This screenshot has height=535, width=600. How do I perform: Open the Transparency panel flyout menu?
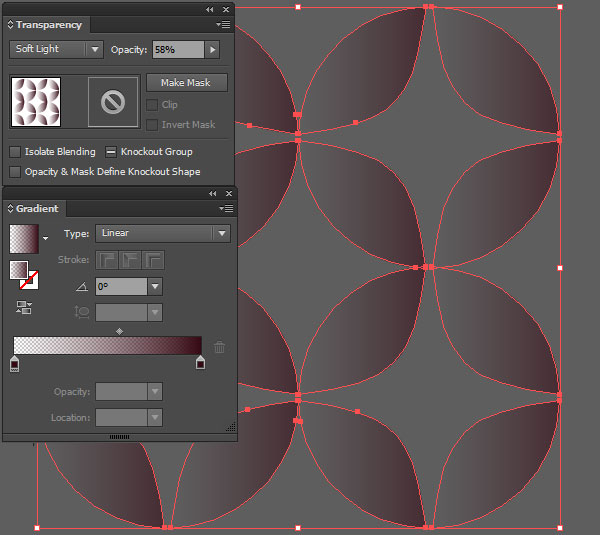[x=225, y=24]
